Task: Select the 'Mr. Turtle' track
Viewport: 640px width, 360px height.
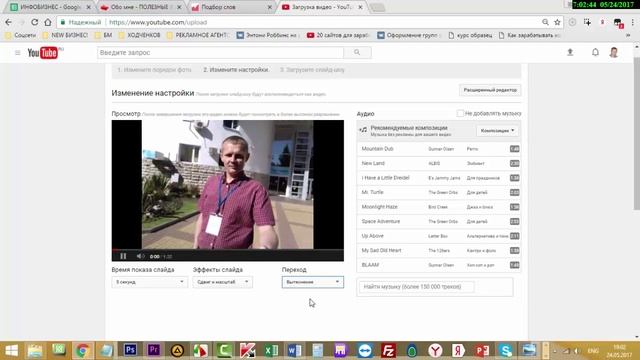Action: (439, 192)
